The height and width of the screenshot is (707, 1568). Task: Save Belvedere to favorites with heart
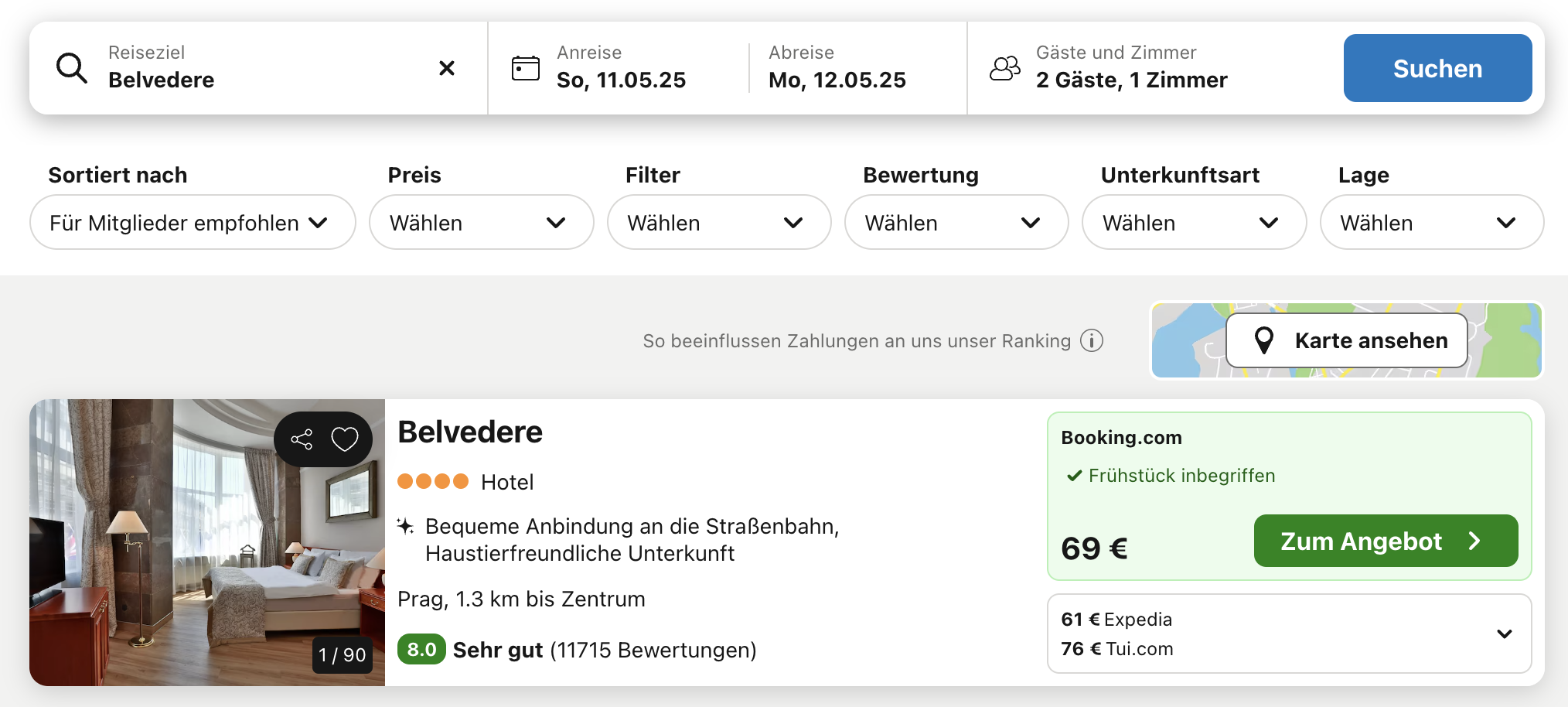point(345,439)
